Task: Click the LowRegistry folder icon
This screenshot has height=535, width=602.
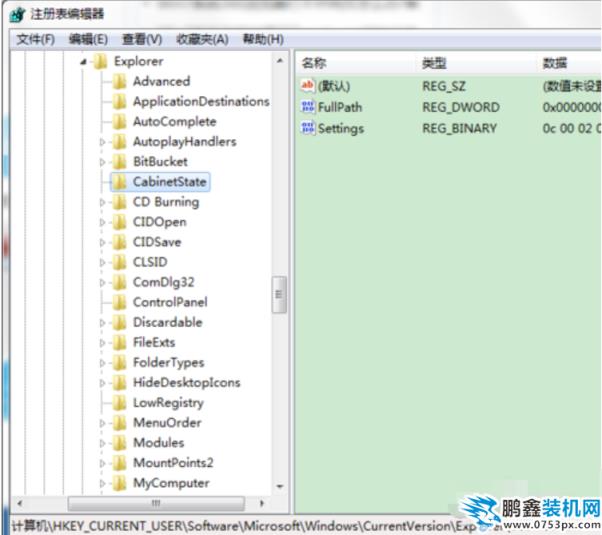Action: point(120,402)
